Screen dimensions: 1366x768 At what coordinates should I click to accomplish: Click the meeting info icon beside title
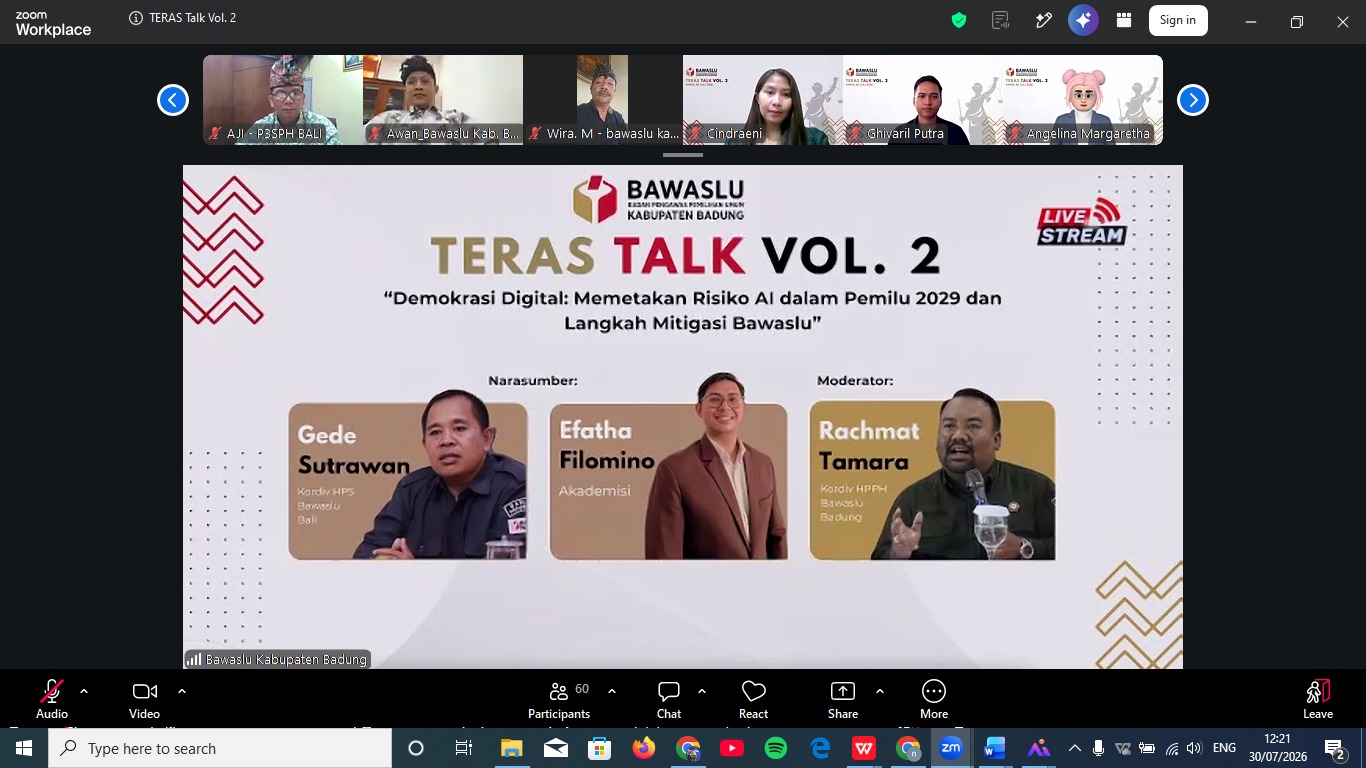coord(135,18)
